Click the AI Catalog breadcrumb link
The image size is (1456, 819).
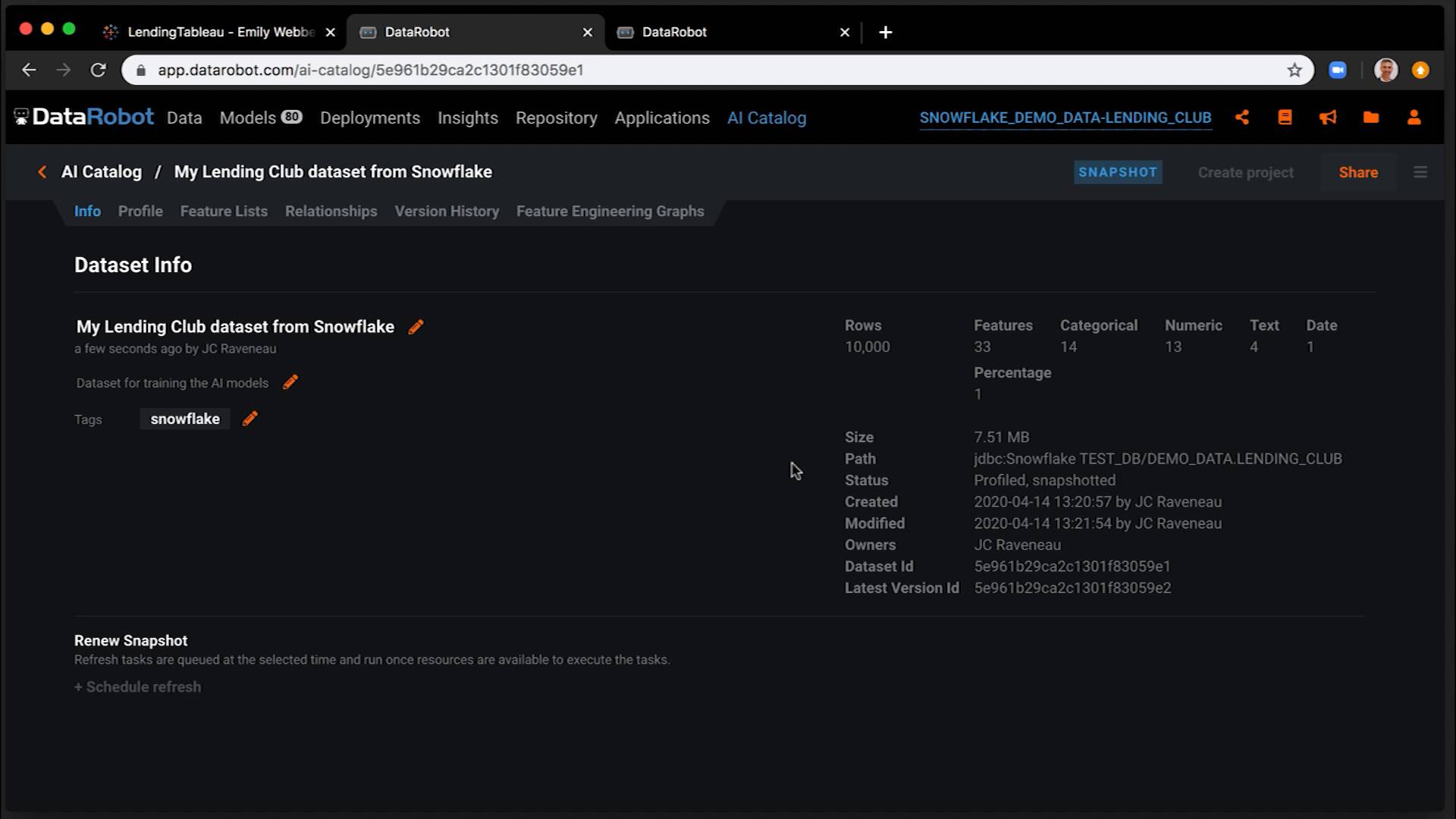pos(102,172)
